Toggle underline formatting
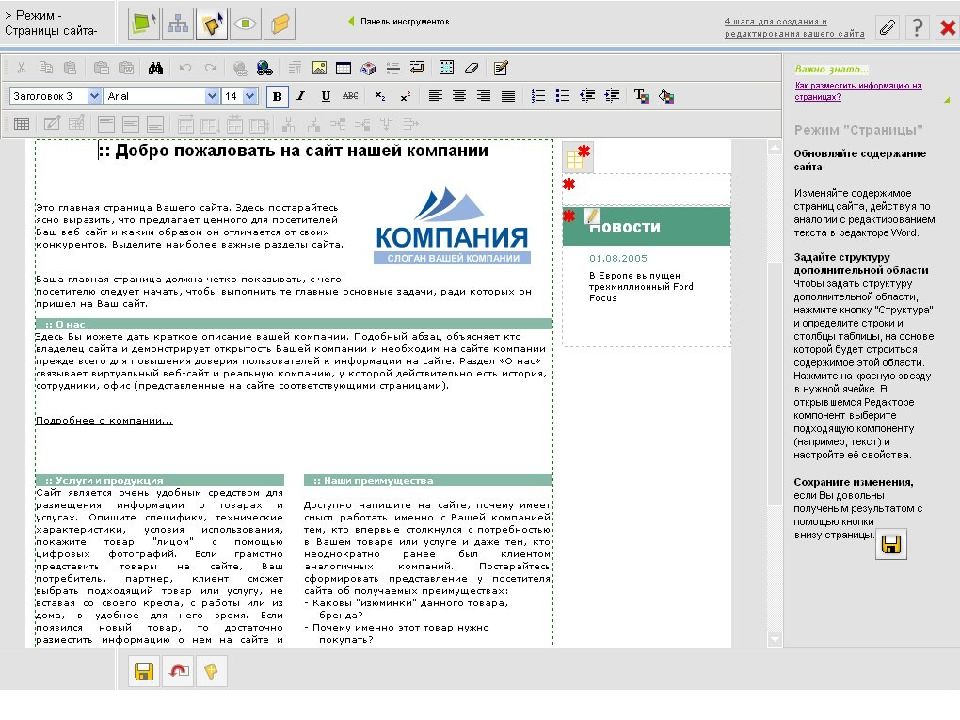This screenshot has height=720, width=960. [326, 96]
